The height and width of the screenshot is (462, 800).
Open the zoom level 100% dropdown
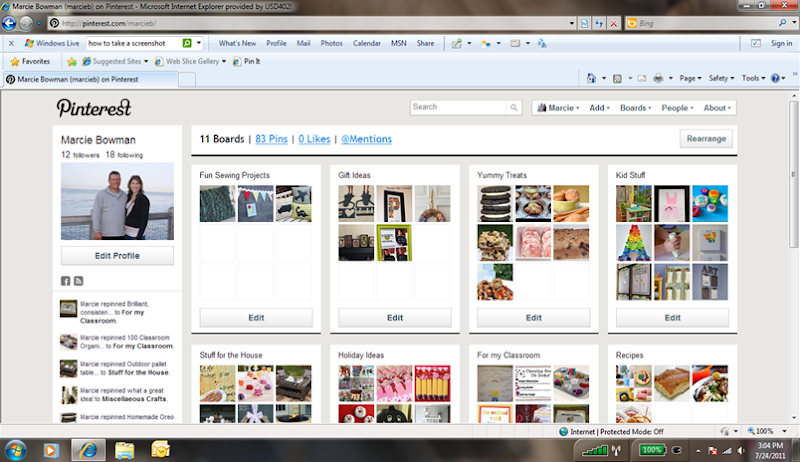(785, 431)
